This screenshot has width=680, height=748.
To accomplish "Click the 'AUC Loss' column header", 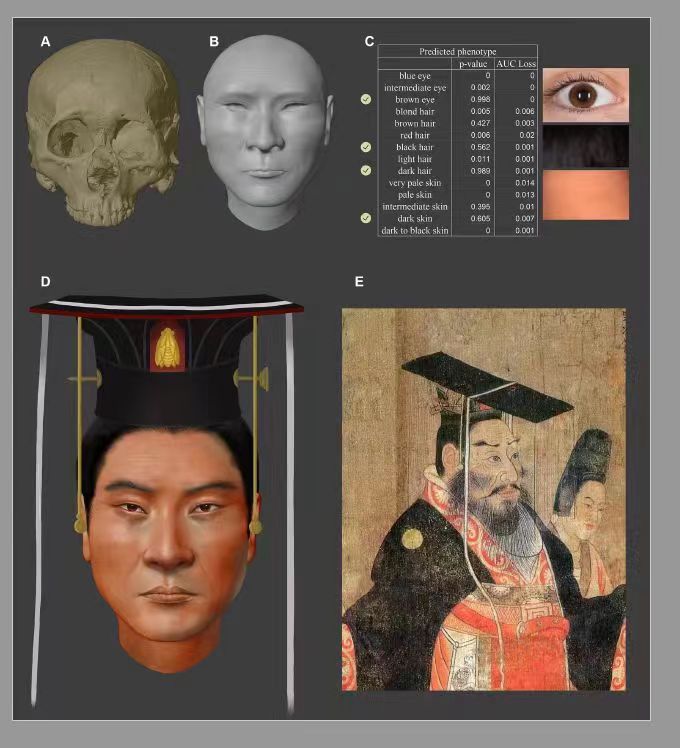I will click(516, 64).
